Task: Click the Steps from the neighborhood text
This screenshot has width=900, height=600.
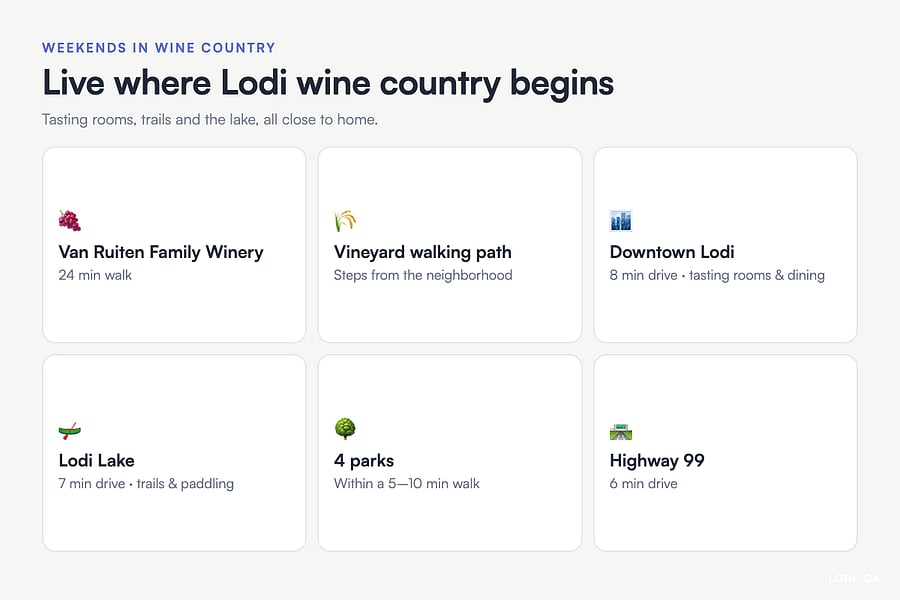Action: coord(423,275)
